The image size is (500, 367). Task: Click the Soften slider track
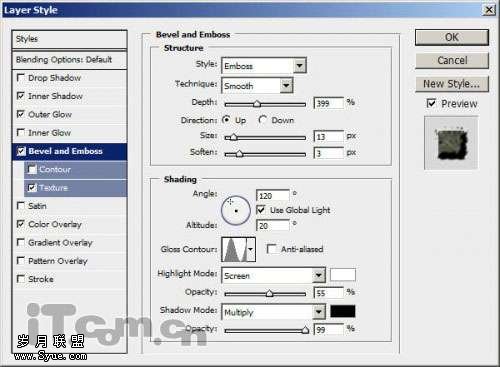click(265, 154)
